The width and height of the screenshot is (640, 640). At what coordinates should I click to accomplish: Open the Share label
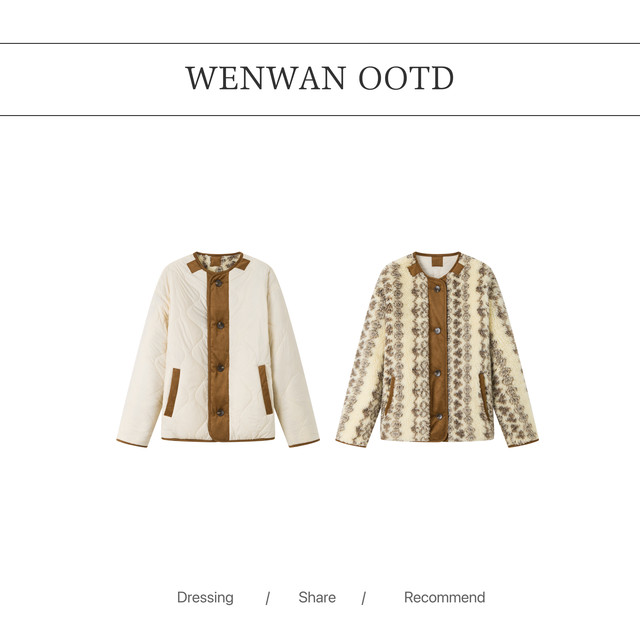(x=317, y=597)
